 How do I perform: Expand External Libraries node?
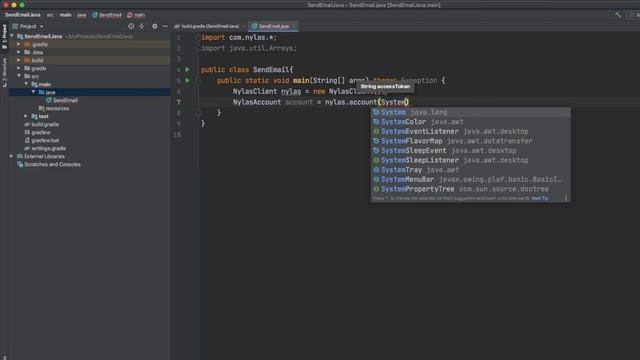(x=11, y=156)
